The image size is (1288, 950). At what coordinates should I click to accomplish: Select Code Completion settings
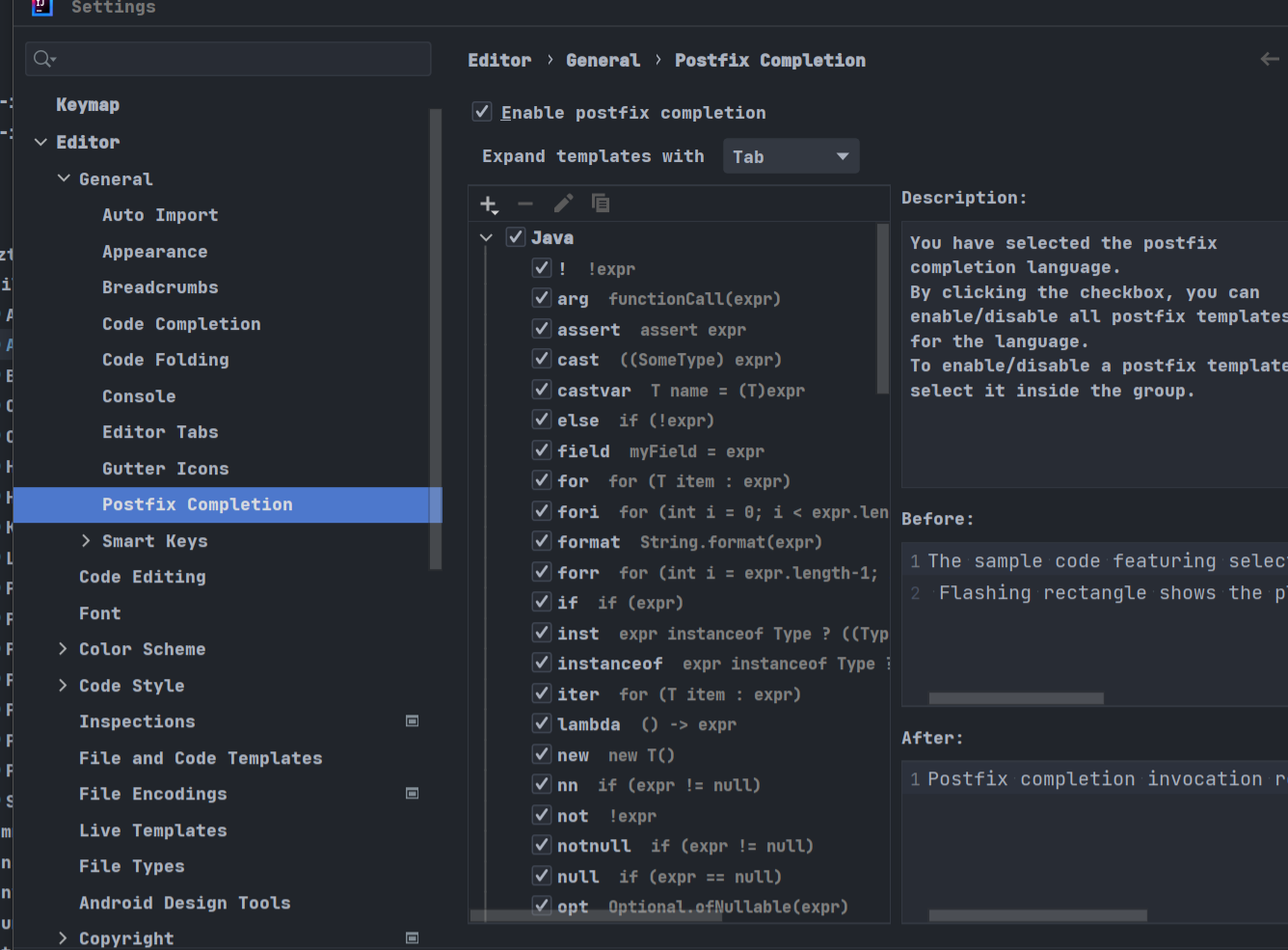(181, 324)
